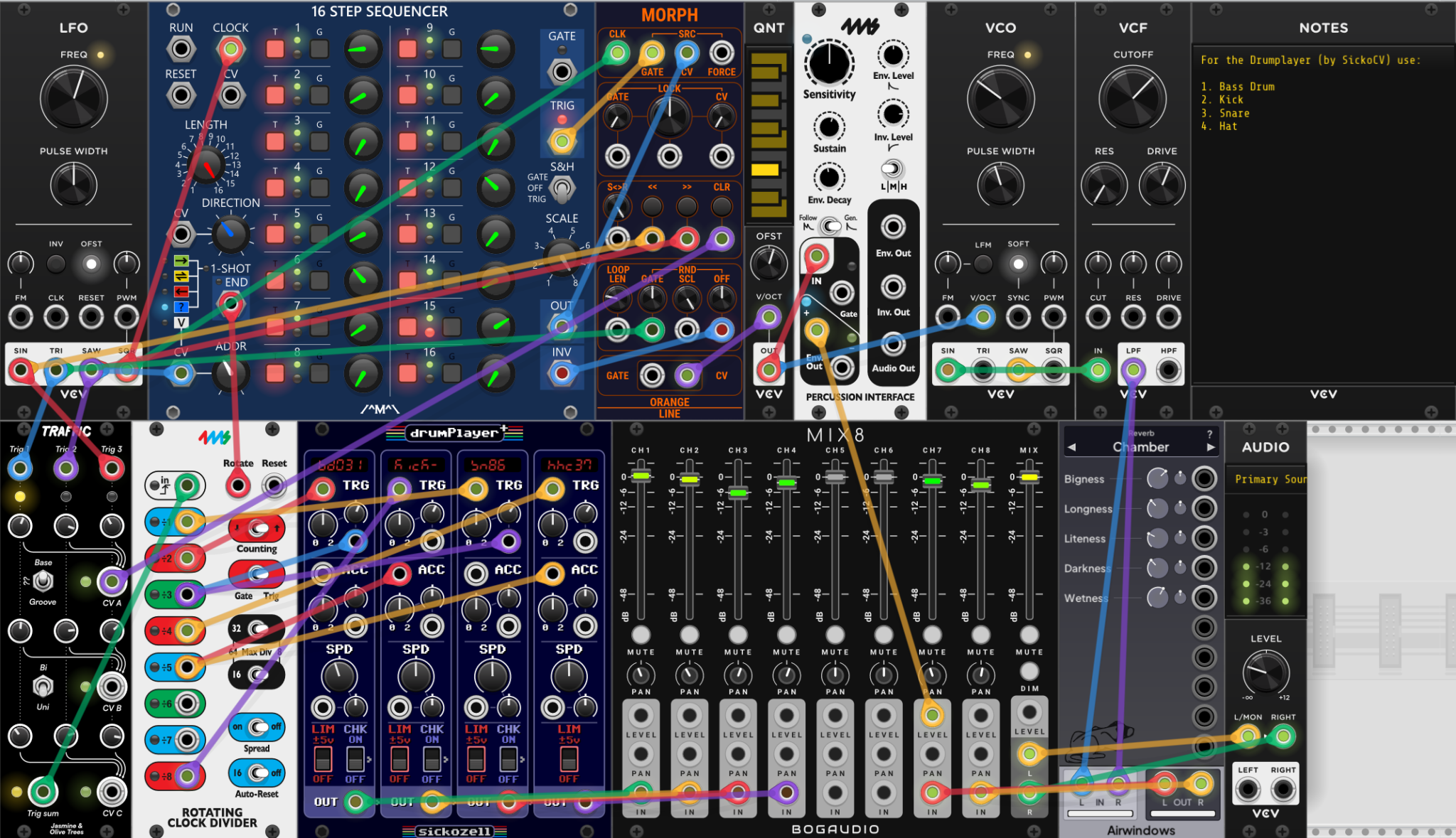Viewport: 1456px width, 838px height.
Task: Mute the MIX master channel
Action: pos(1029,633)
